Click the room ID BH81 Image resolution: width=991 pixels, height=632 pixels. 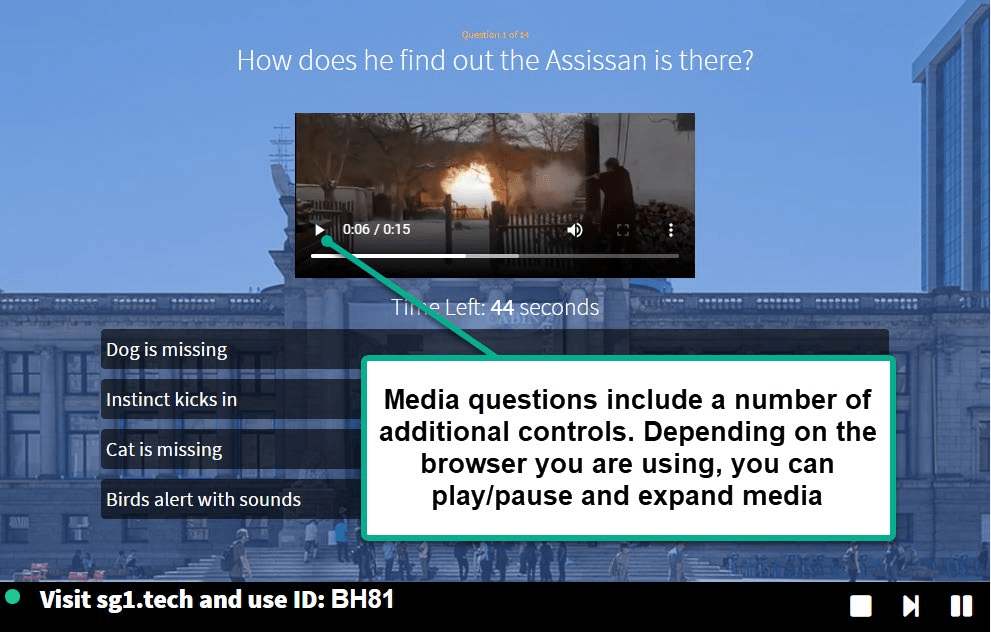(362, 599)
